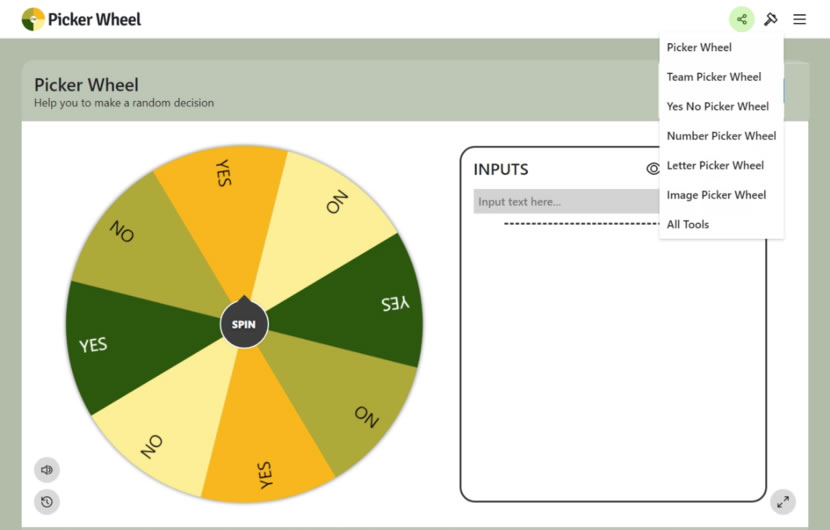Open Number Picker Wheel from menu

pos(721,136)
